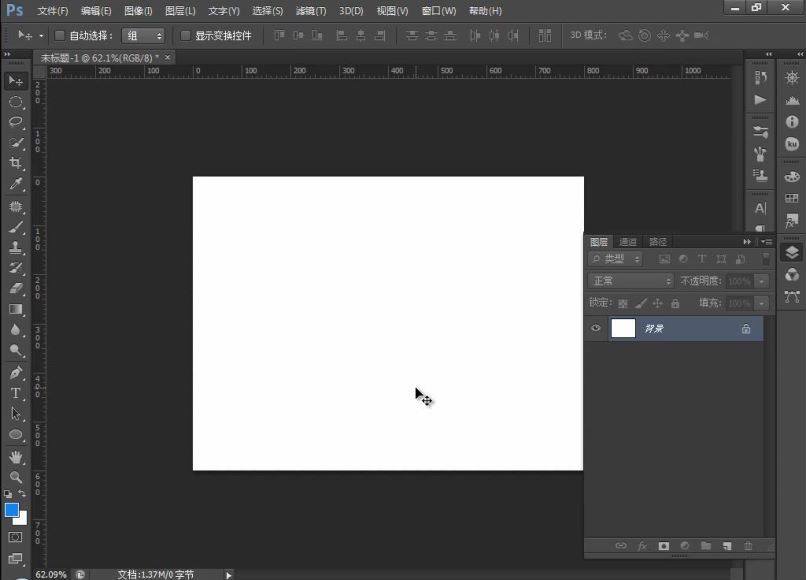The width and height of the screenshot is (806, 580).
Task: Close the 未标题-1 document tab
Action: coord(168,57)
